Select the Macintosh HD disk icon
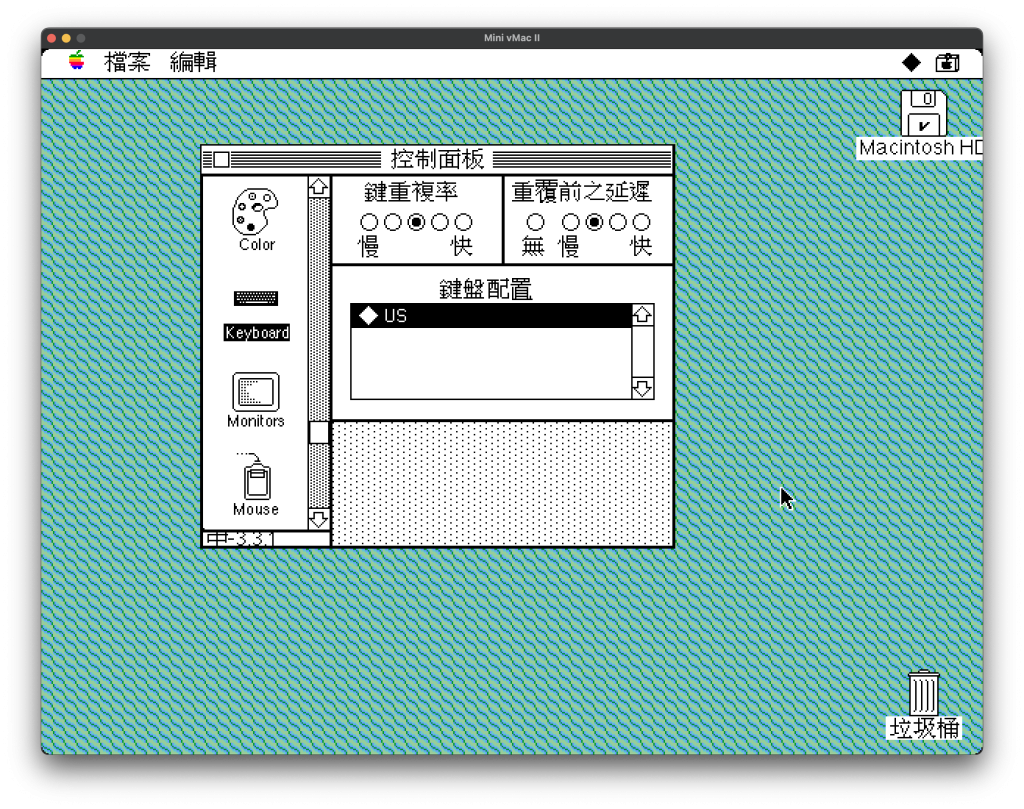The height and width of the screenshot is (809, 1024). [x=923, y=113]
